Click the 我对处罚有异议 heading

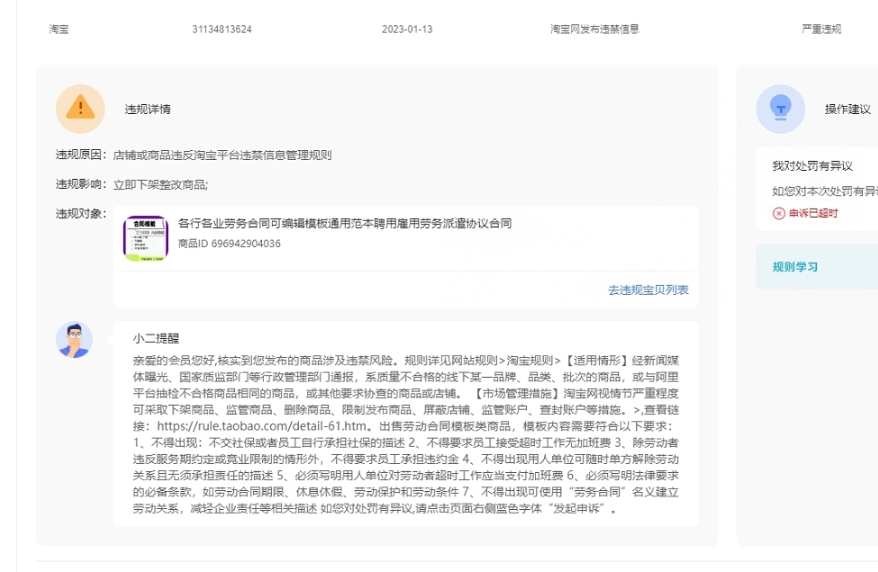pyautogui.click(x=811, y=165)
